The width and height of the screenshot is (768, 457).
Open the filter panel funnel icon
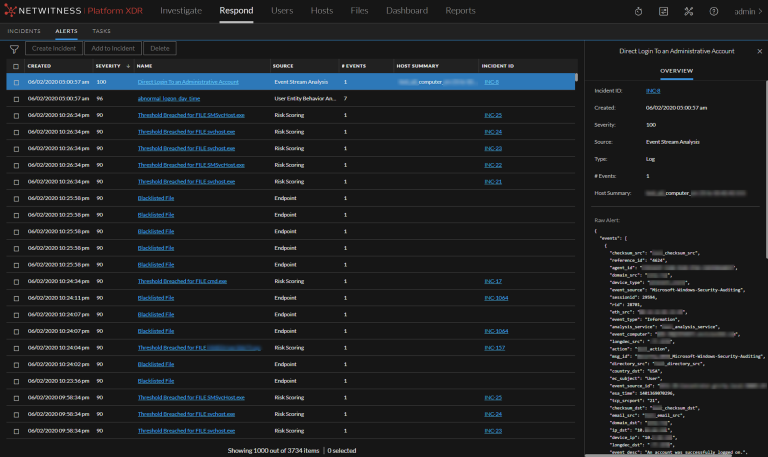tap(14, 48)
